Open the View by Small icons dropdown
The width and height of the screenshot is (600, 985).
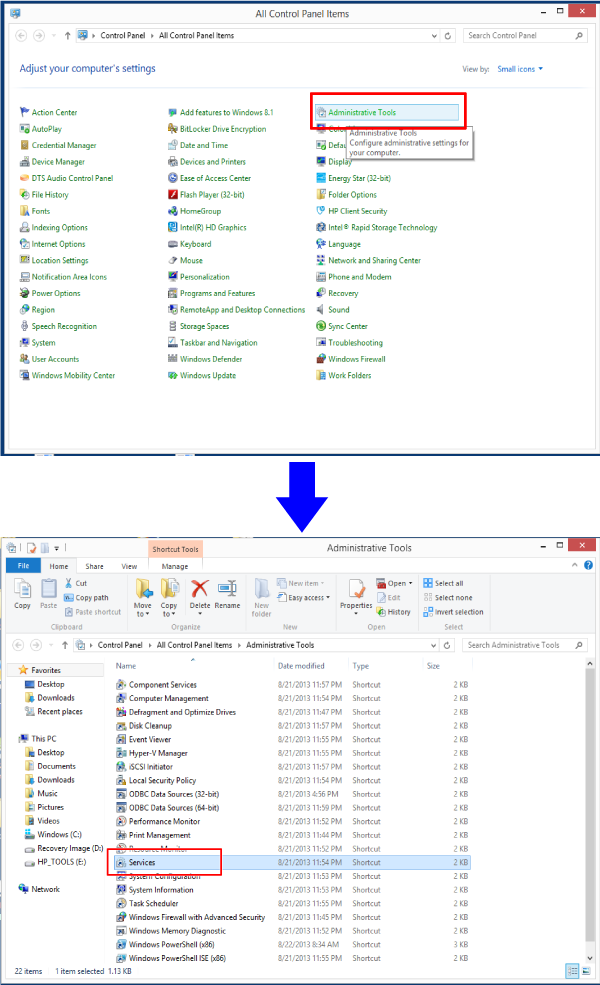(520, 69)
